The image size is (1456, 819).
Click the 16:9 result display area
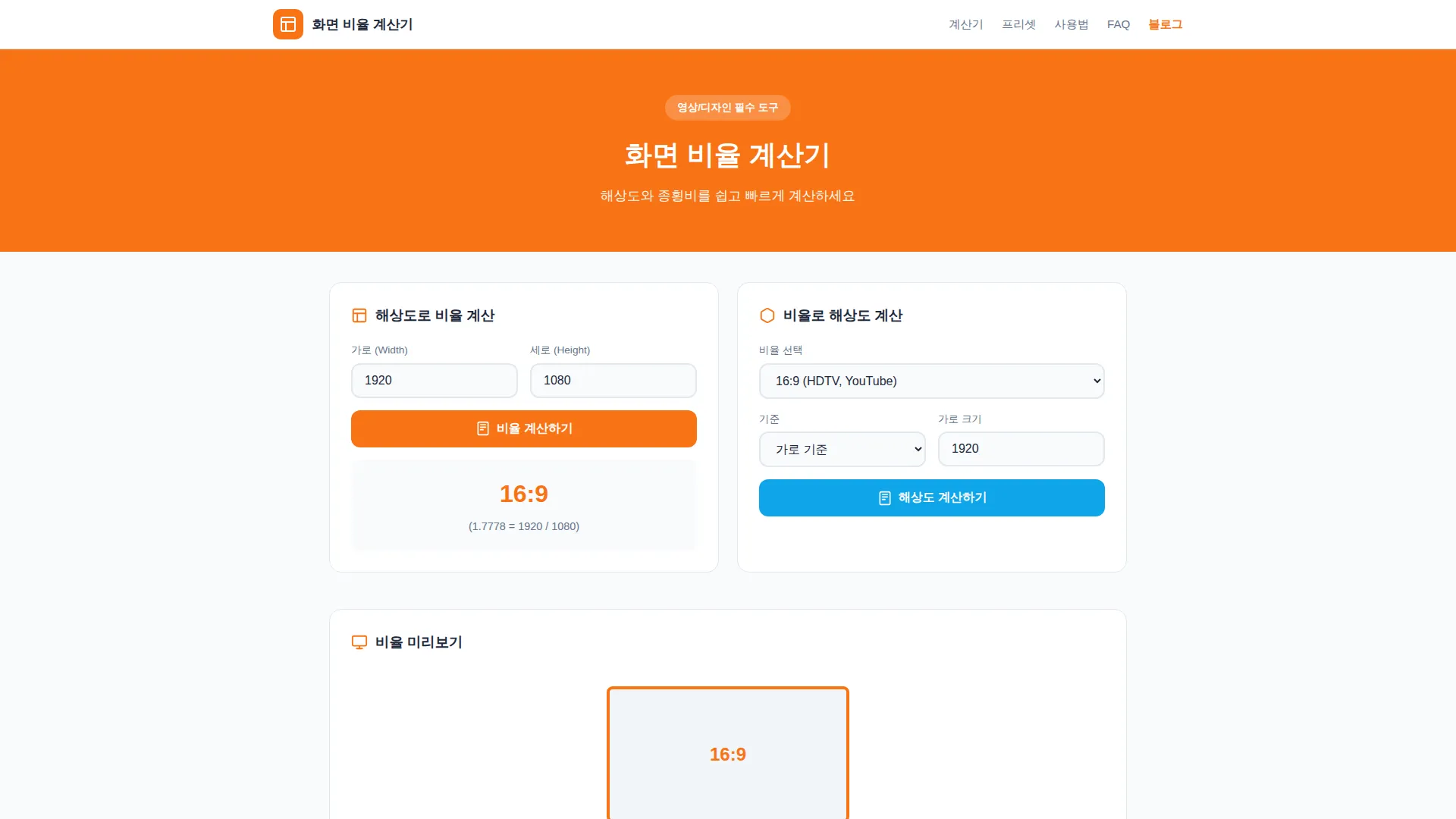[x=523, y=504]
